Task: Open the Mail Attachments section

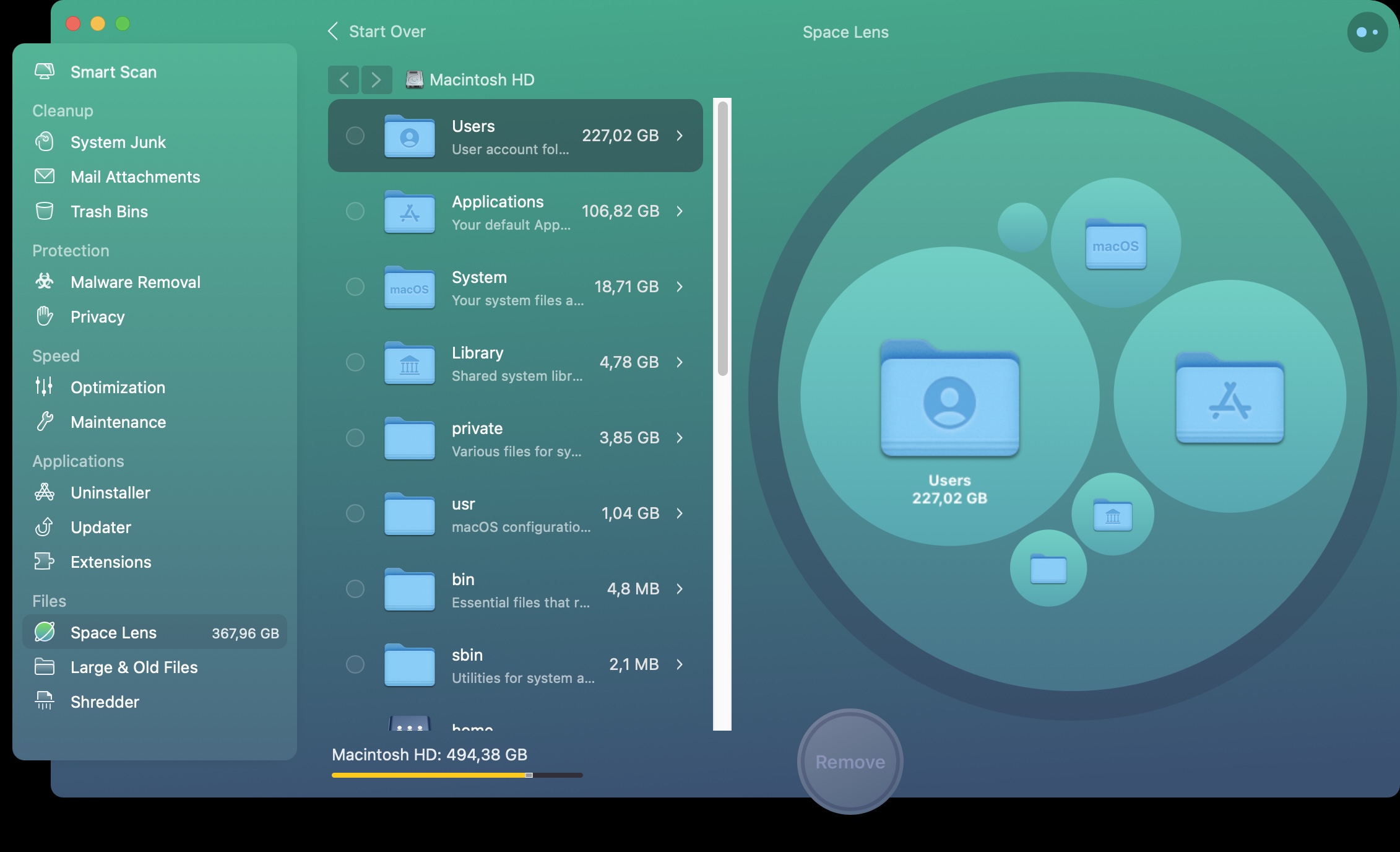Action: (135, 176)
